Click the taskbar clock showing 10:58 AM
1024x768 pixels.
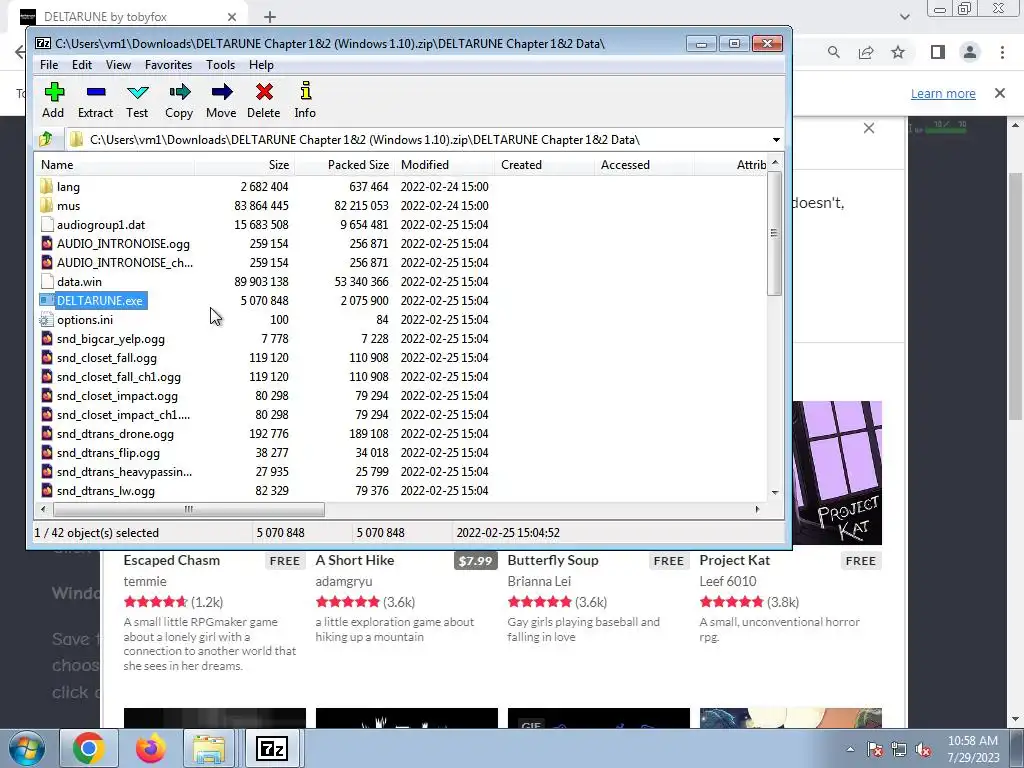pos(973,748)
